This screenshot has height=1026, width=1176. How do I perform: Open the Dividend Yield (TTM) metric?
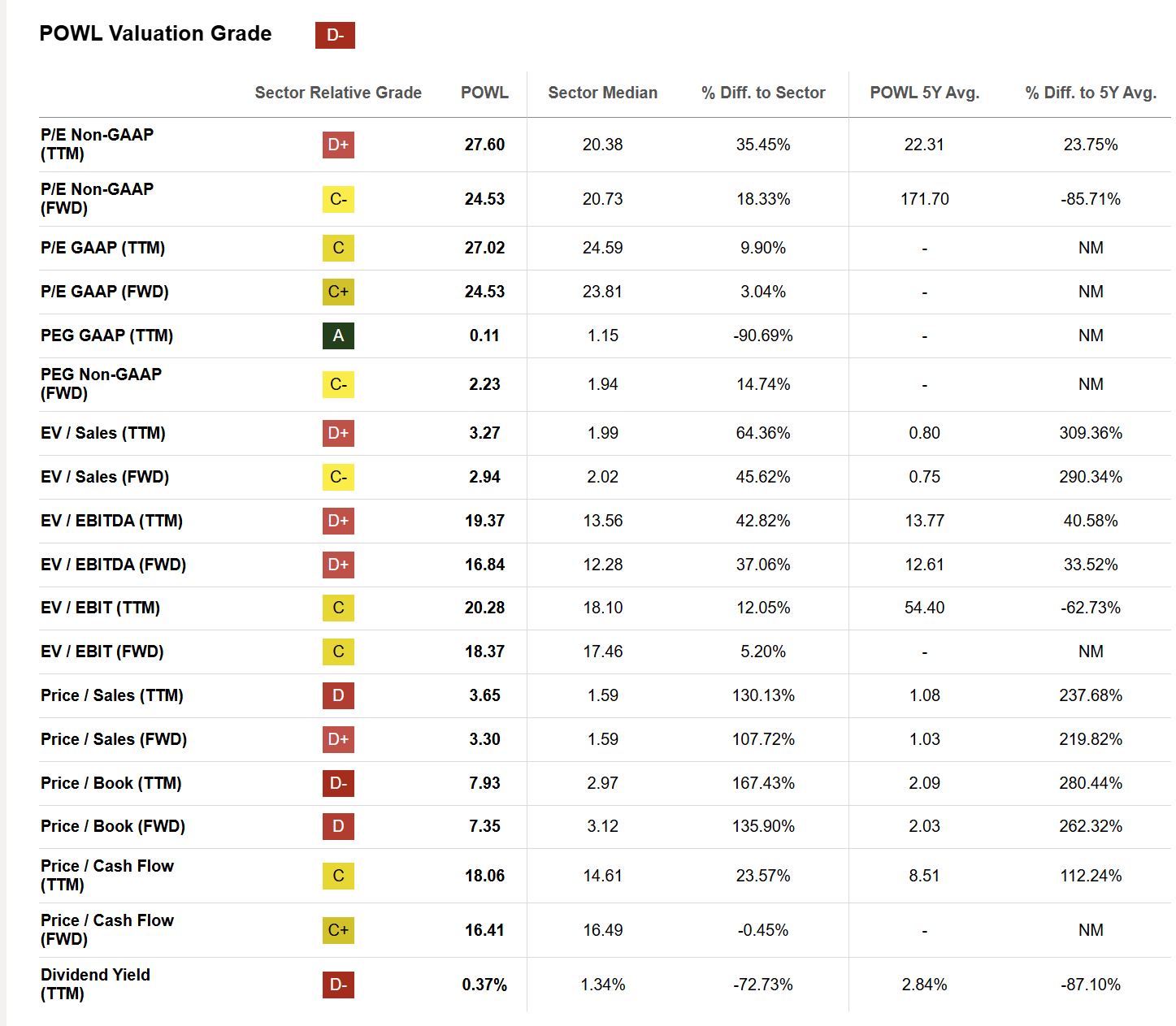point(95,984)
